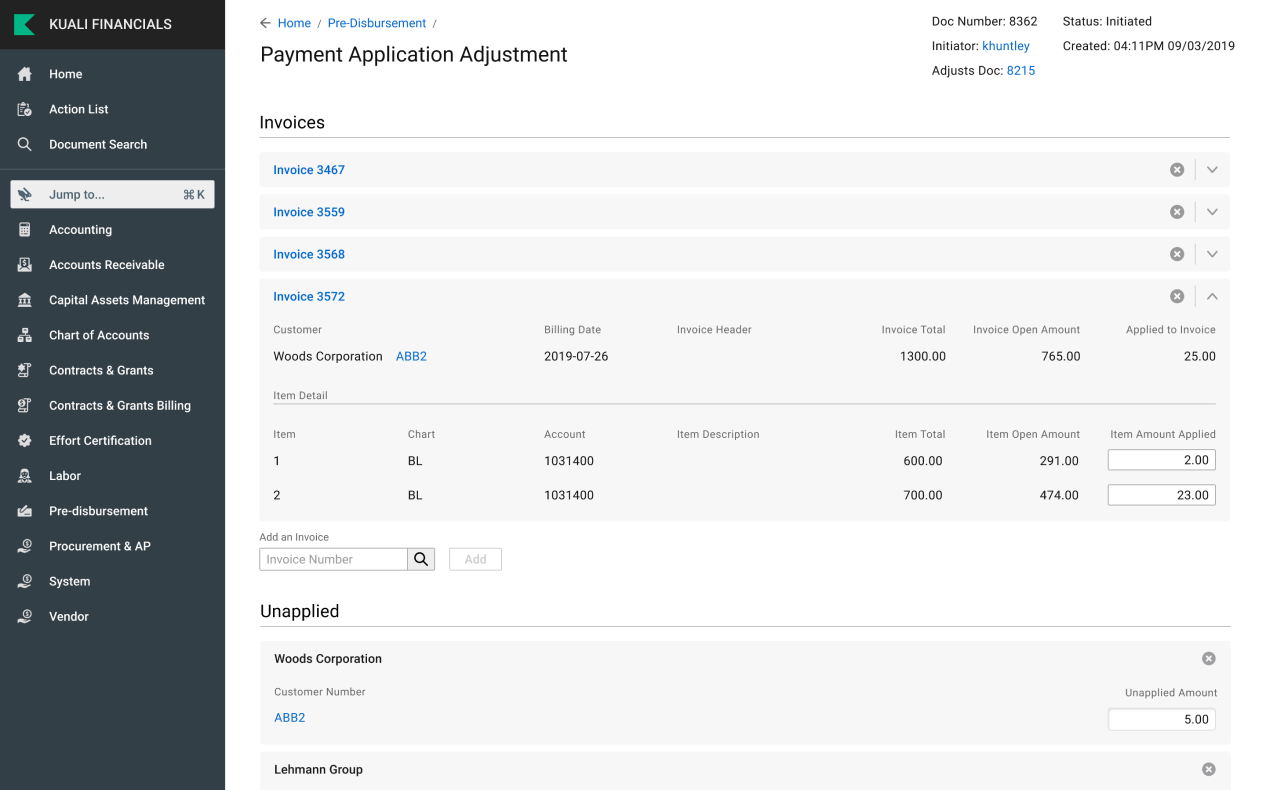Screen dimensions: 1266x790
Task: Click the Document Search magnifier icon
Action: click(x=25, y=144)
